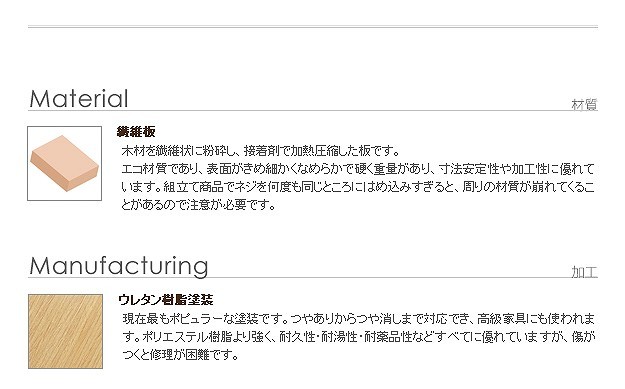625x389 pixels.
Task: Click the Manufacturing section heading
Action: (x=119, y=266)
